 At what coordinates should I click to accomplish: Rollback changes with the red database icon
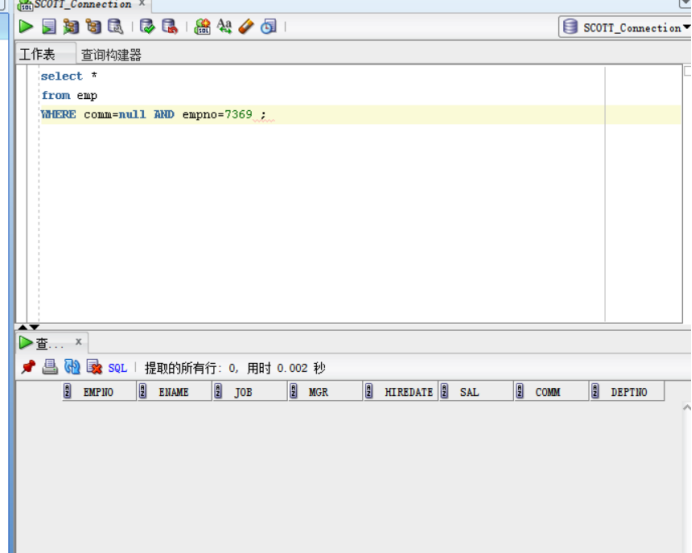pyautogui.click(x=169, y=27)
